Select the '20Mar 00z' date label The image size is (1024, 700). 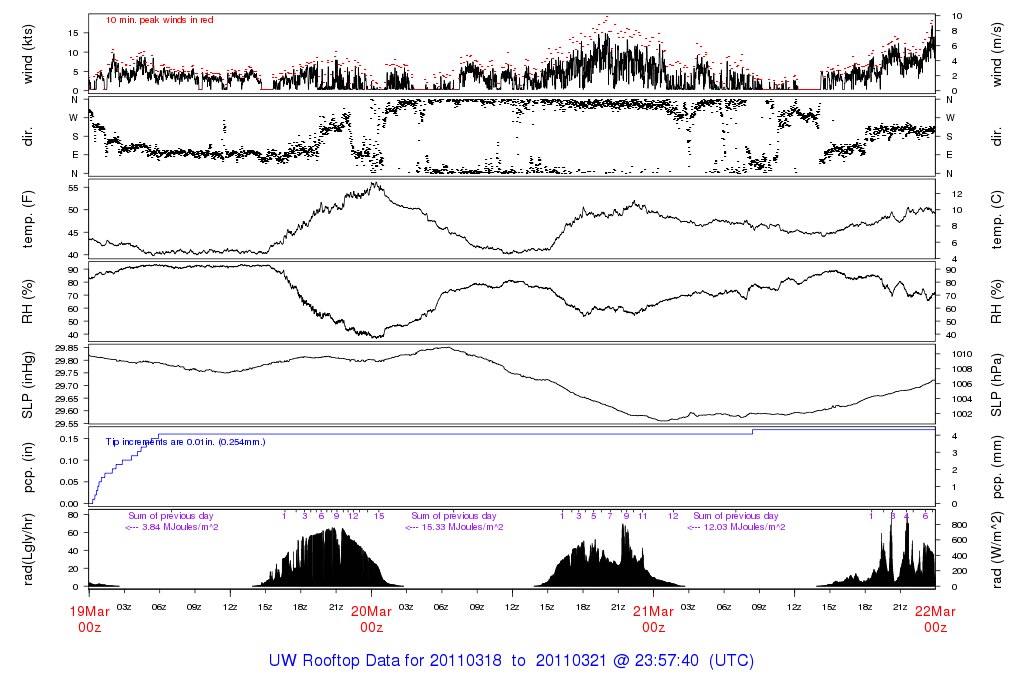pyautogui.click(x=372, y=619)
